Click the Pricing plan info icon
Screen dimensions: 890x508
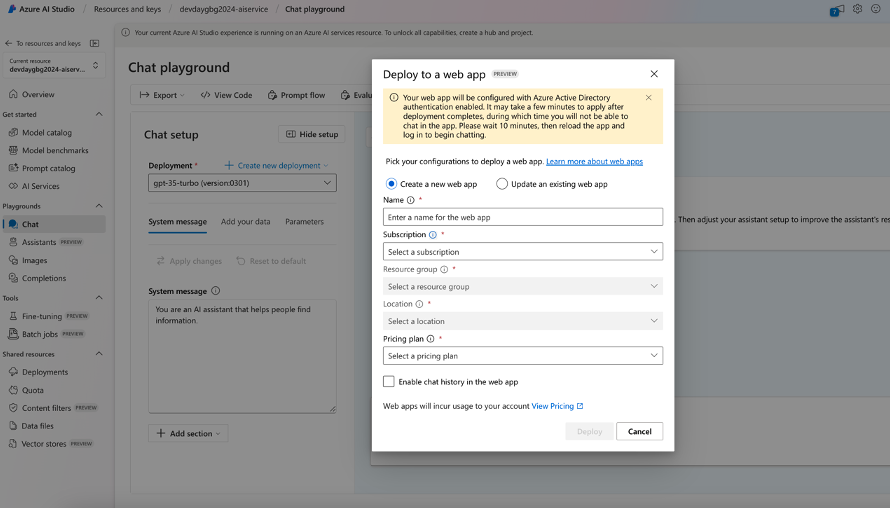pos(430,339)
